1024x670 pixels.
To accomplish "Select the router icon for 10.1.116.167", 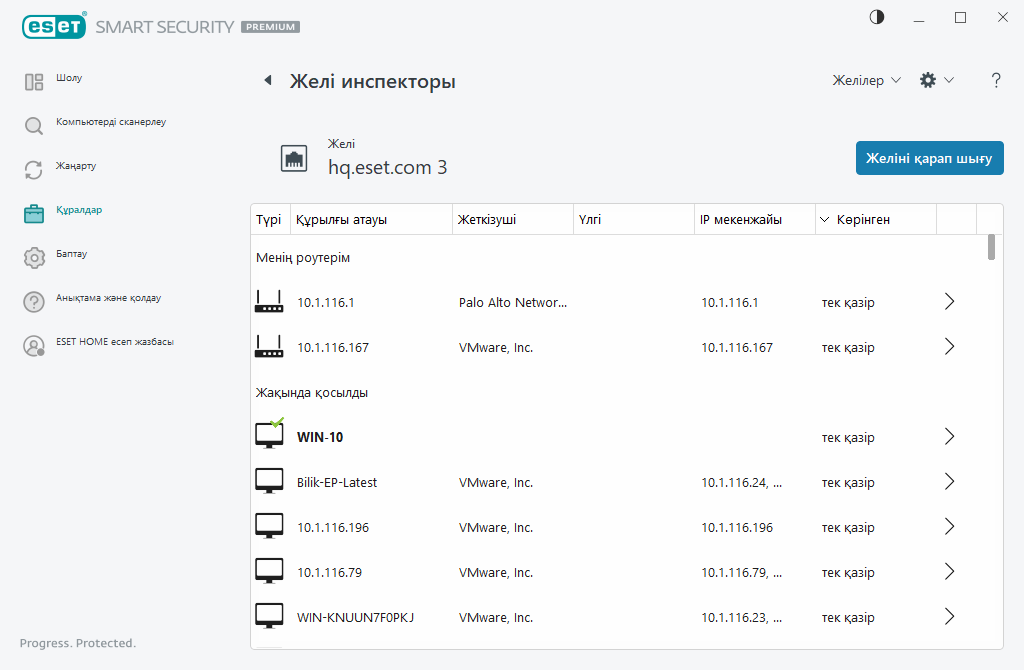I will pos(269,347).
